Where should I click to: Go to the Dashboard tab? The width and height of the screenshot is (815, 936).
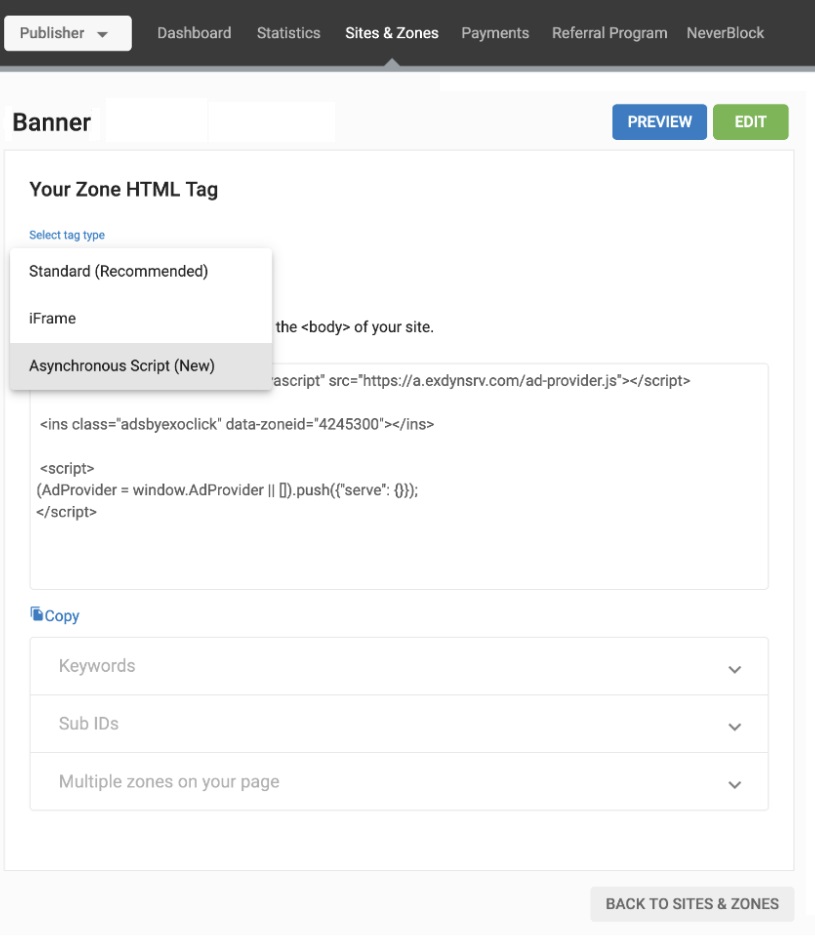[194, 33]
